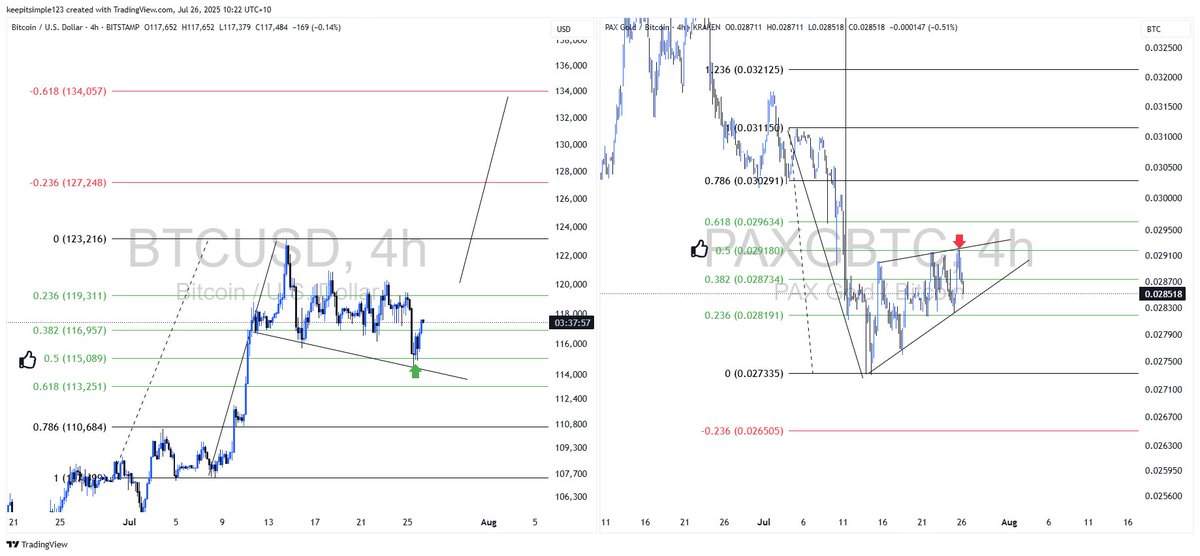Select the red down-arrow marker on PAXGBTC chart
Image resolution: width=1200 pixels, height=556 pixels.
click(x=959, y=241)
